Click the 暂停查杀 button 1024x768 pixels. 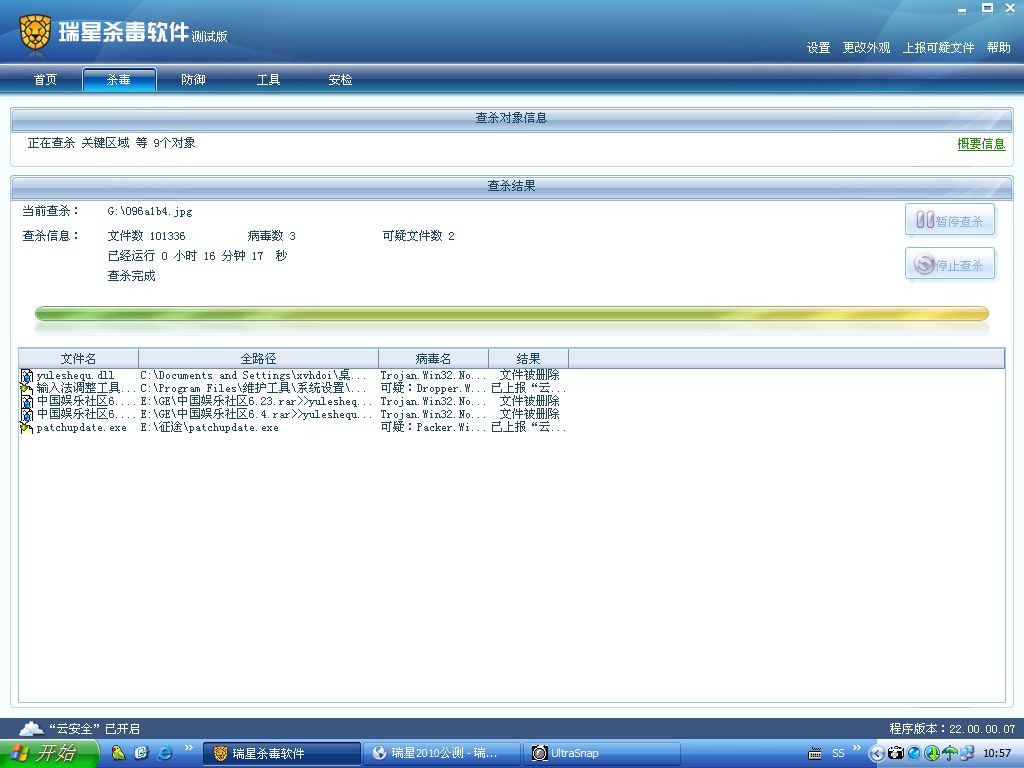click(950, 219)
